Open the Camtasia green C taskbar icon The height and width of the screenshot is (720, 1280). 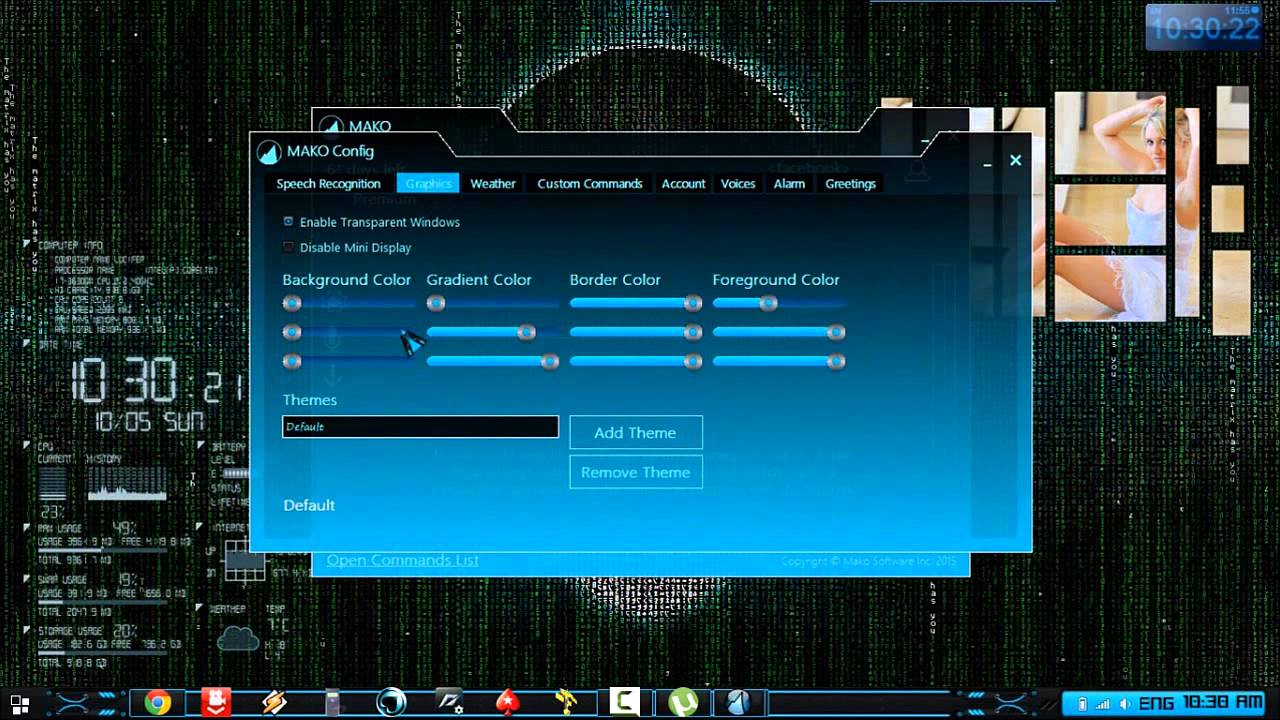coord(624,703)
